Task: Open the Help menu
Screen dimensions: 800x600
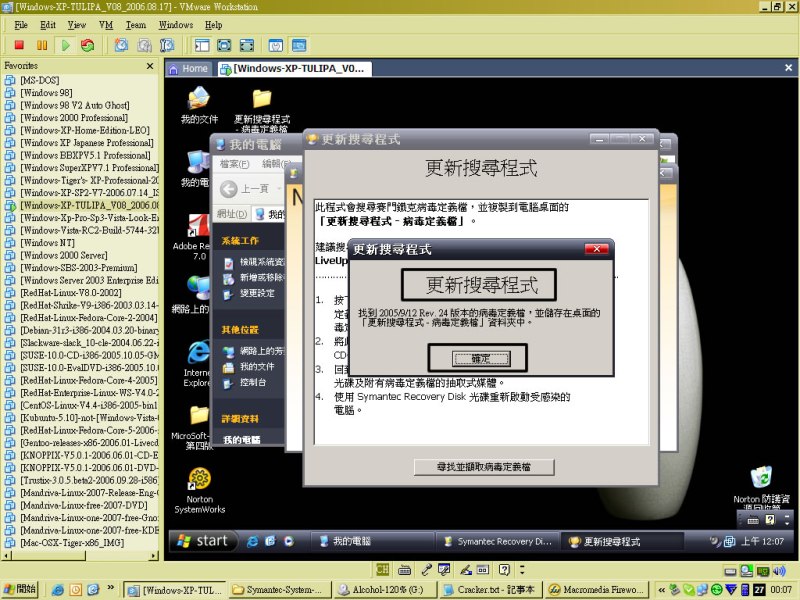Action: (213, 24)
